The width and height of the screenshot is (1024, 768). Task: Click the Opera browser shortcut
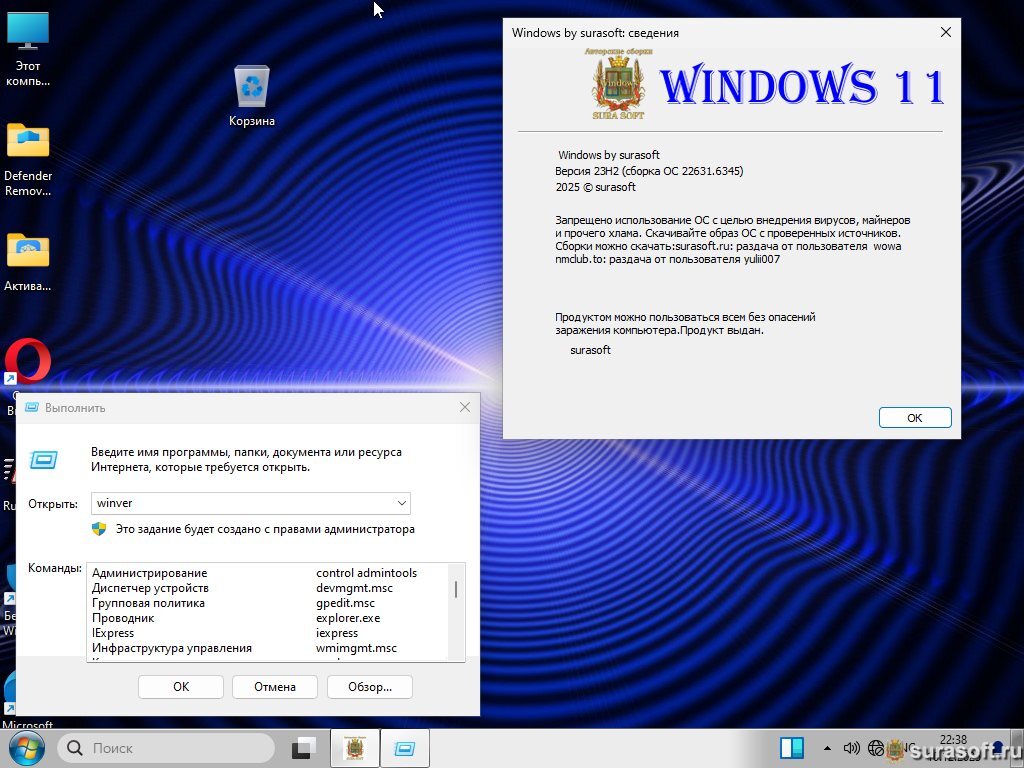(28, 362)
